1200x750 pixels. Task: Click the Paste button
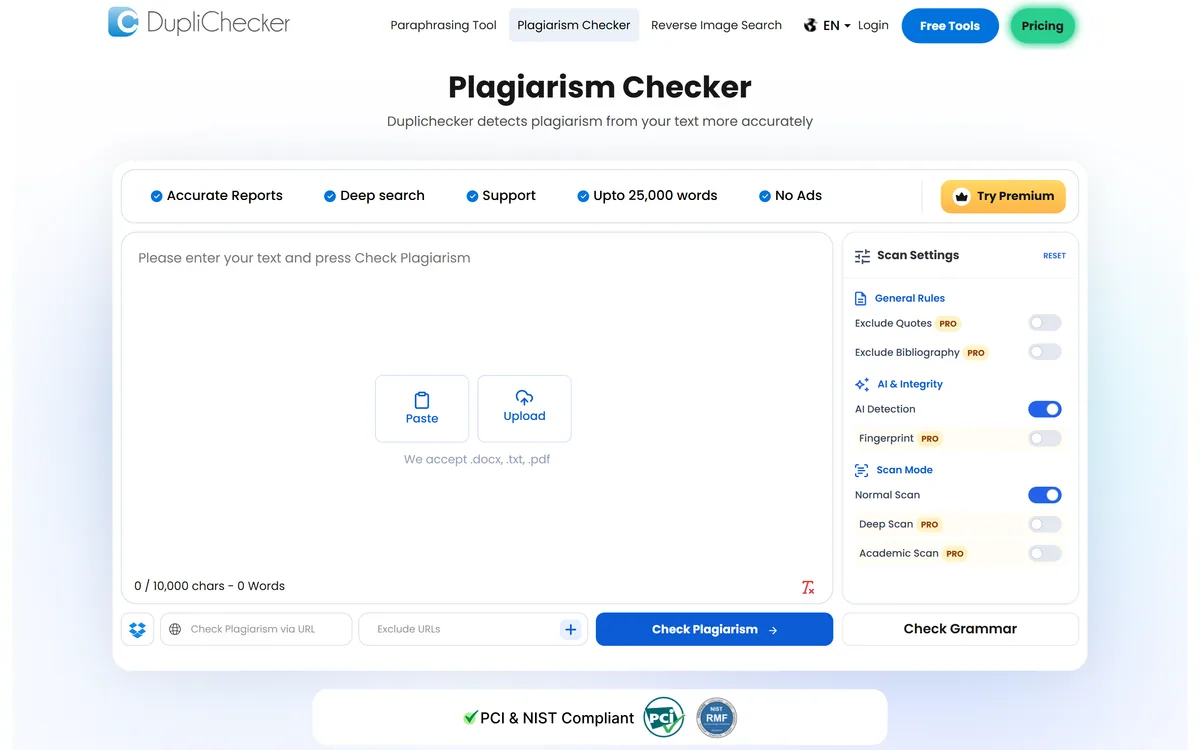pos(422,408)
